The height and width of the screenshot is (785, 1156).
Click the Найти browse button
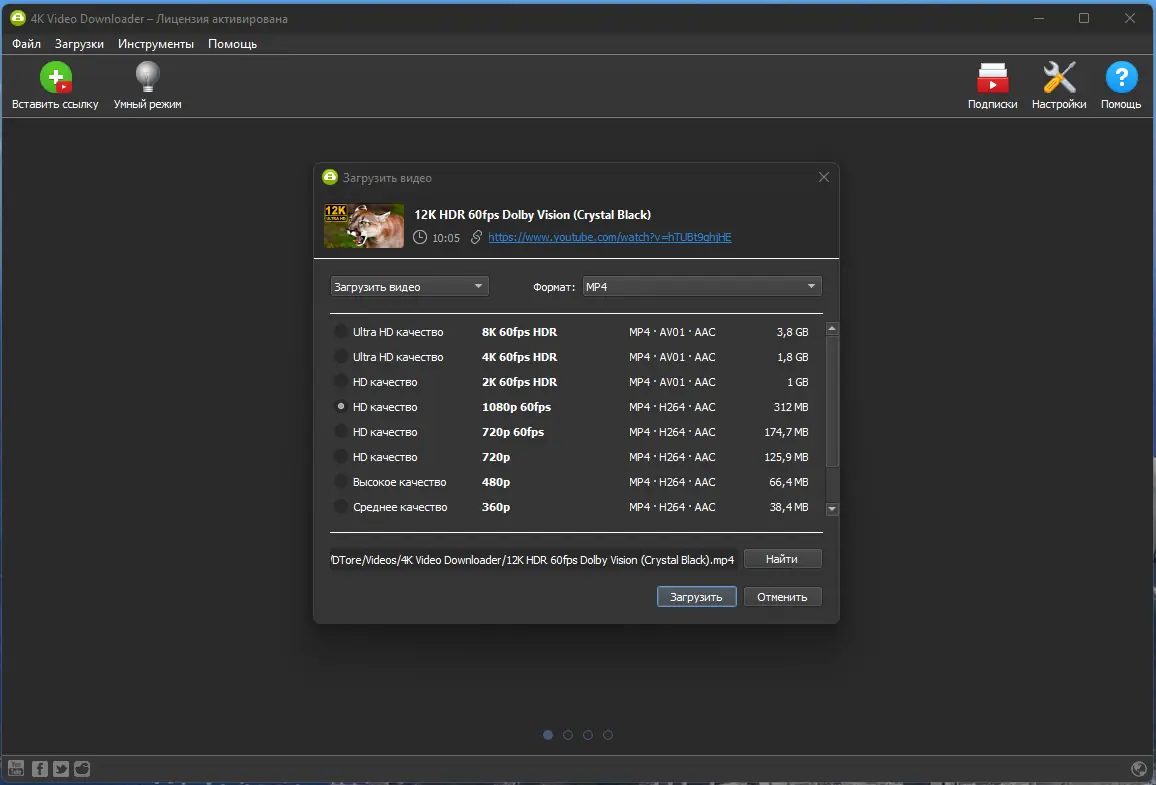[x=782, y=559]
